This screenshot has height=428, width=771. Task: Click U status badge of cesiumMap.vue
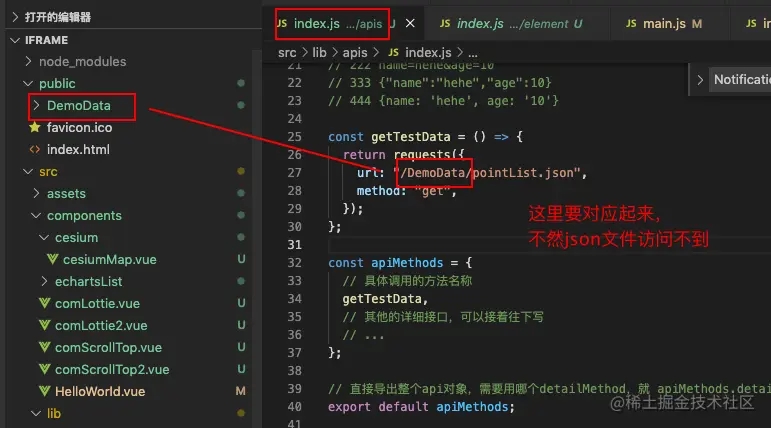(x=241, y=259)
